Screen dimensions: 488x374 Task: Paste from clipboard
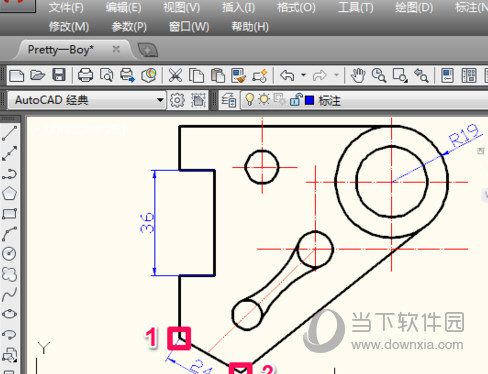click(x=218, y=75)
